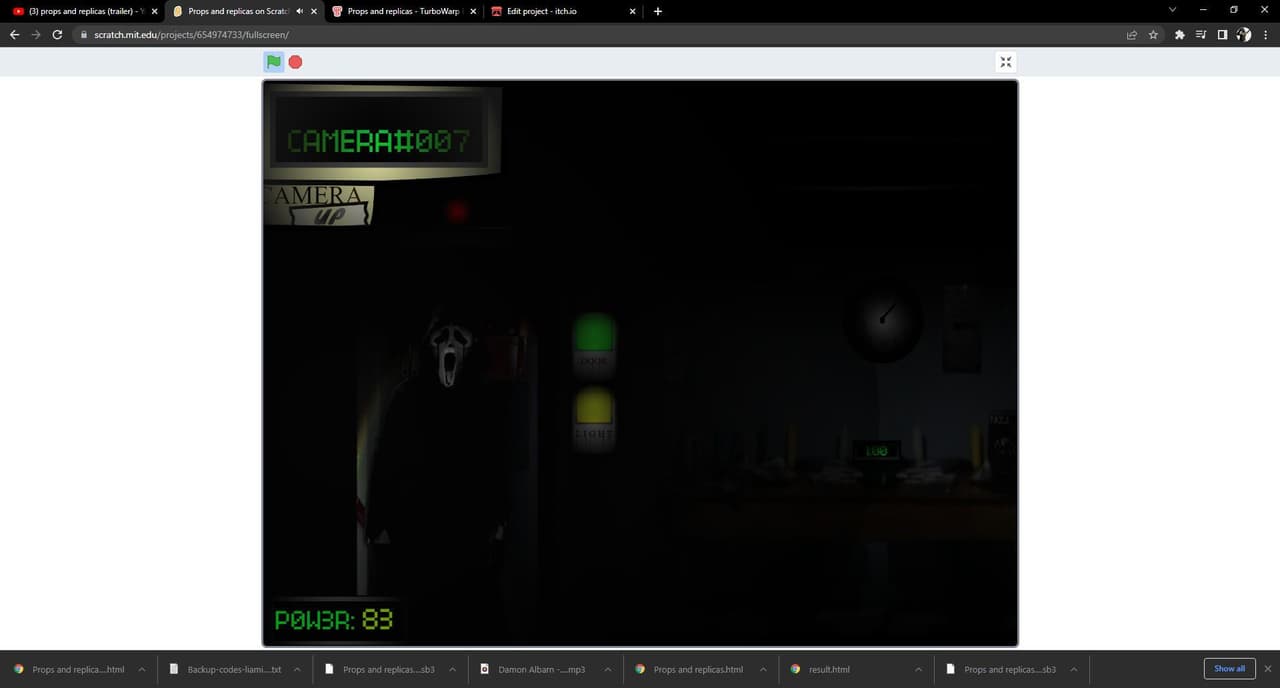Screen dimensions: 1280x688
Task: Open a new browser tab
Action: 657,11
